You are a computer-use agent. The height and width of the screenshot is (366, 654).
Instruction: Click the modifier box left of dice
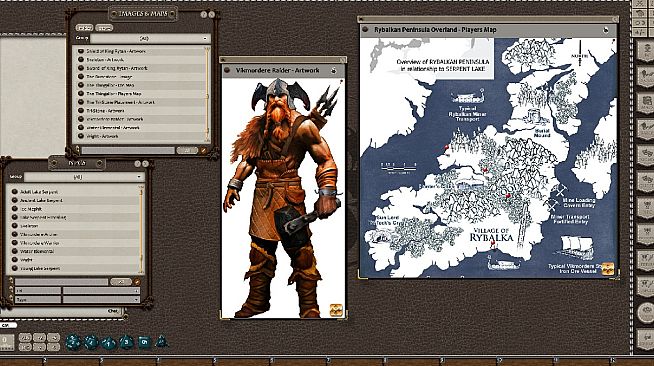point(7,342)
